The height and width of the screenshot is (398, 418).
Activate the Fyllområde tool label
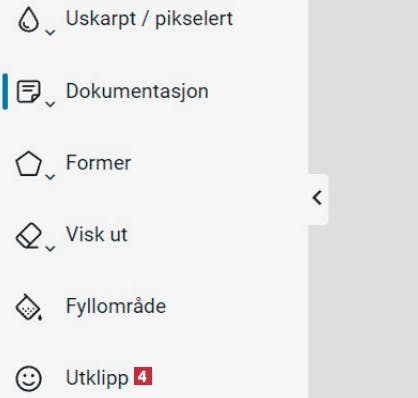(x=116, y=306)
